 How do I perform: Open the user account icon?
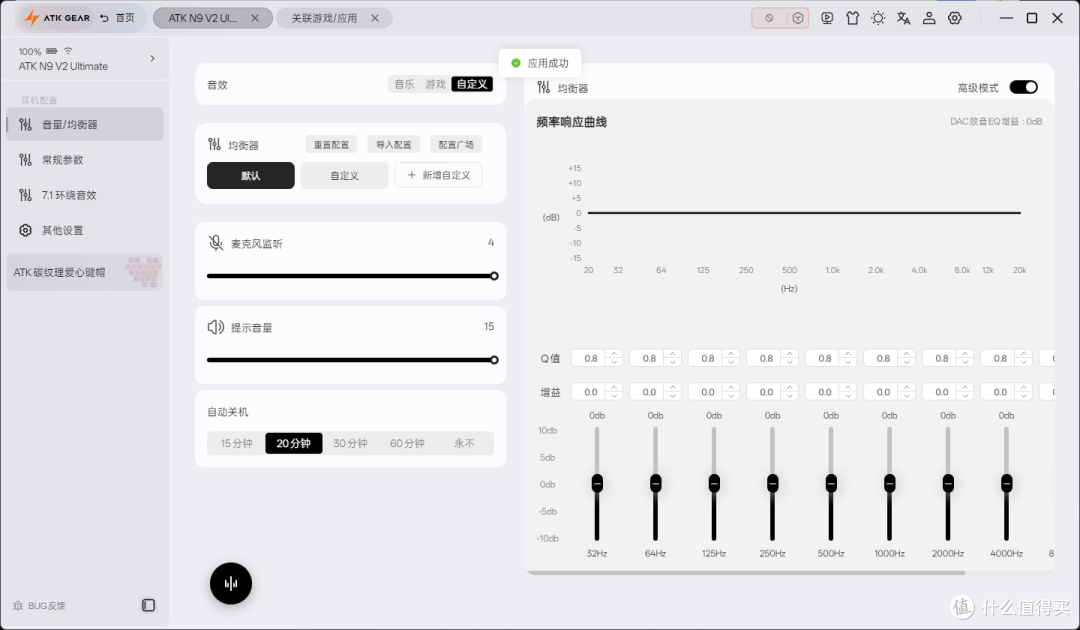[929, 18]
